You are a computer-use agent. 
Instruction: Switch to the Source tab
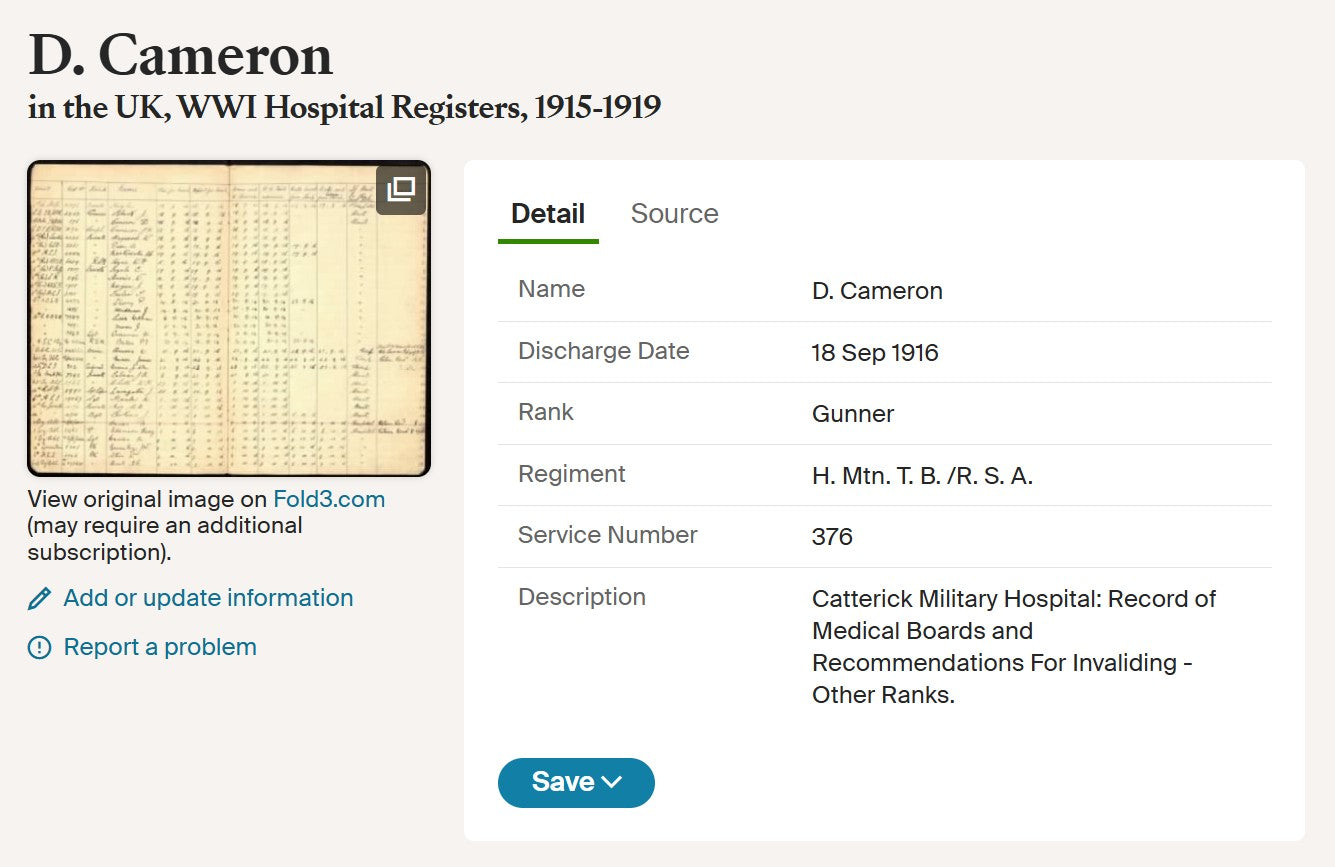tap(674, 213)
